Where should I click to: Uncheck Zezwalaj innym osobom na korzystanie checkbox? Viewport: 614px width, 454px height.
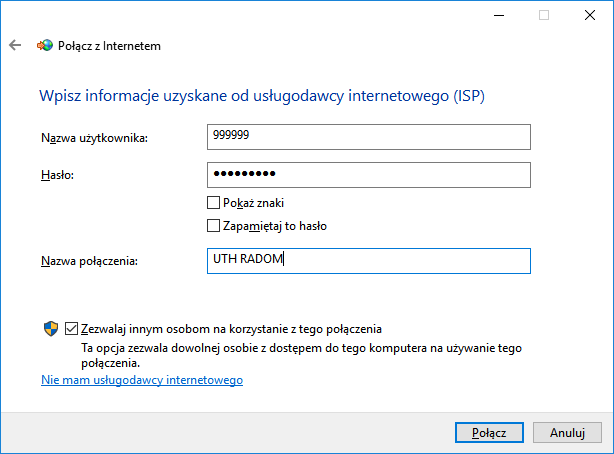[71, 328]
